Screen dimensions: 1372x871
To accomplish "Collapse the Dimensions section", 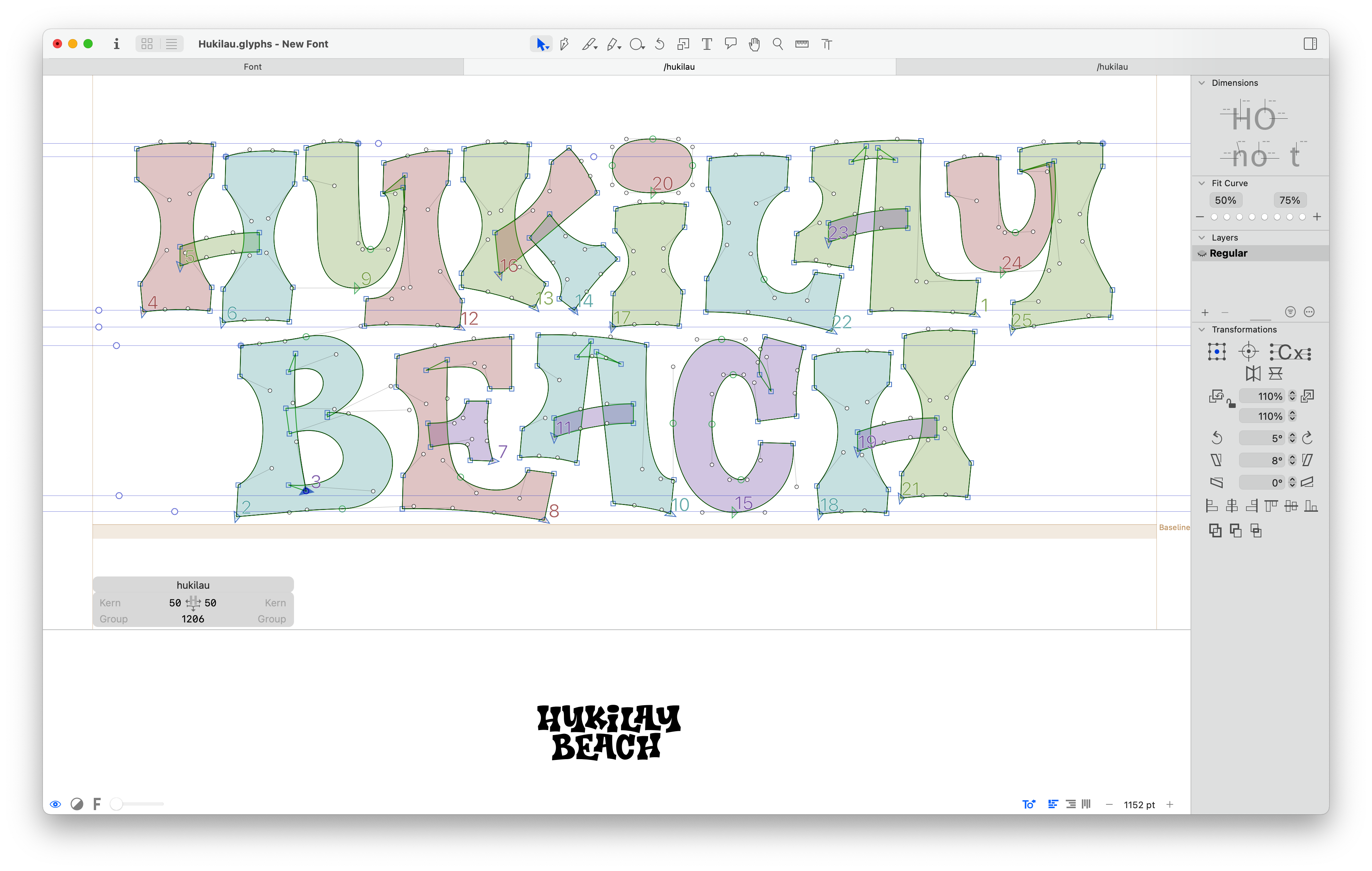I will [x=1202, y=83].
